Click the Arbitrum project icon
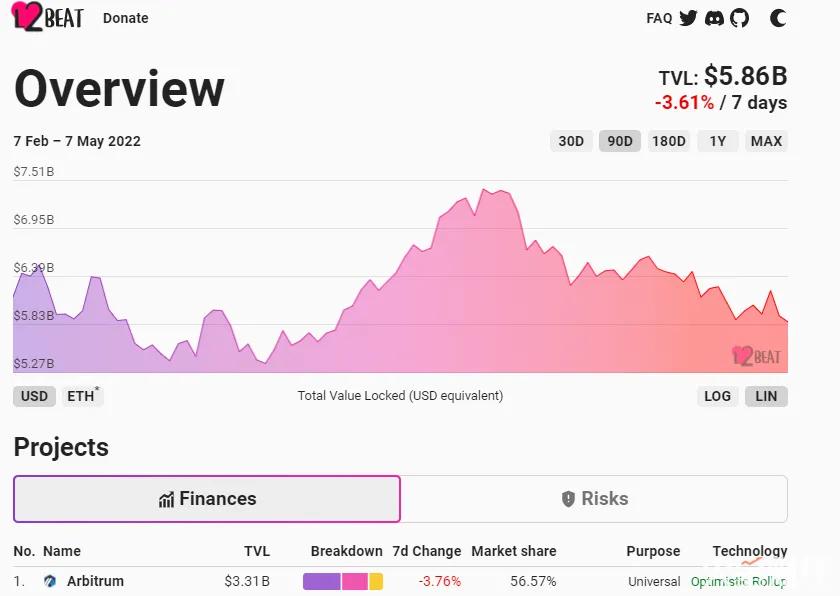Viewport: 840px width, 596px height. point(51,581)
